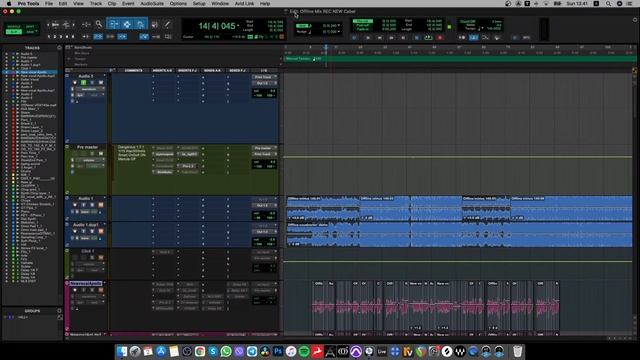Open the Grid value dropdown
Image resolution: width=640 pixels, height=360 pixels.
[339, 25]
